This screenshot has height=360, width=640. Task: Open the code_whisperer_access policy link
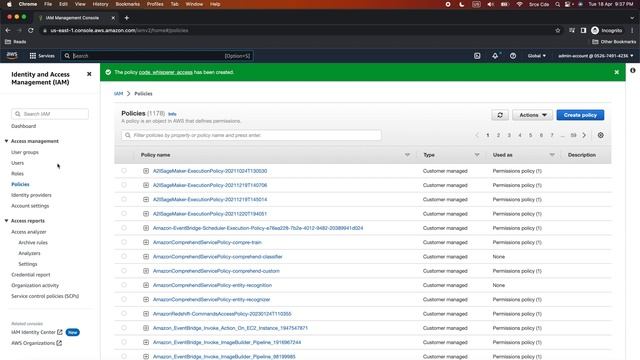tap(165, 72)
